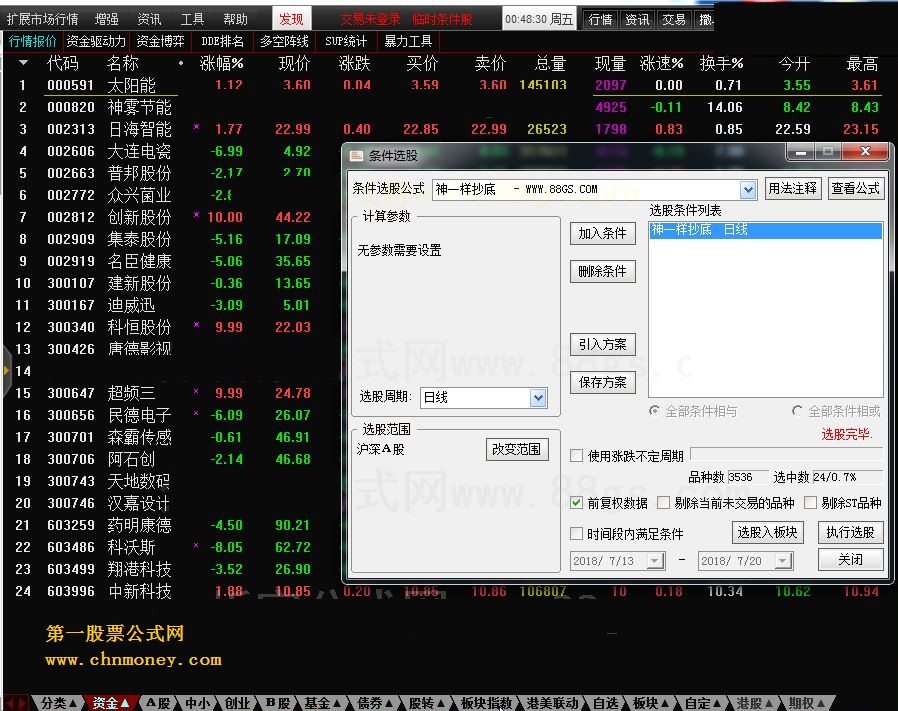Image resolution: width=898 pixels, height=711 pixels.
Task: Click the yellow side-panel arrow near row 14
Action: (6, 370)
